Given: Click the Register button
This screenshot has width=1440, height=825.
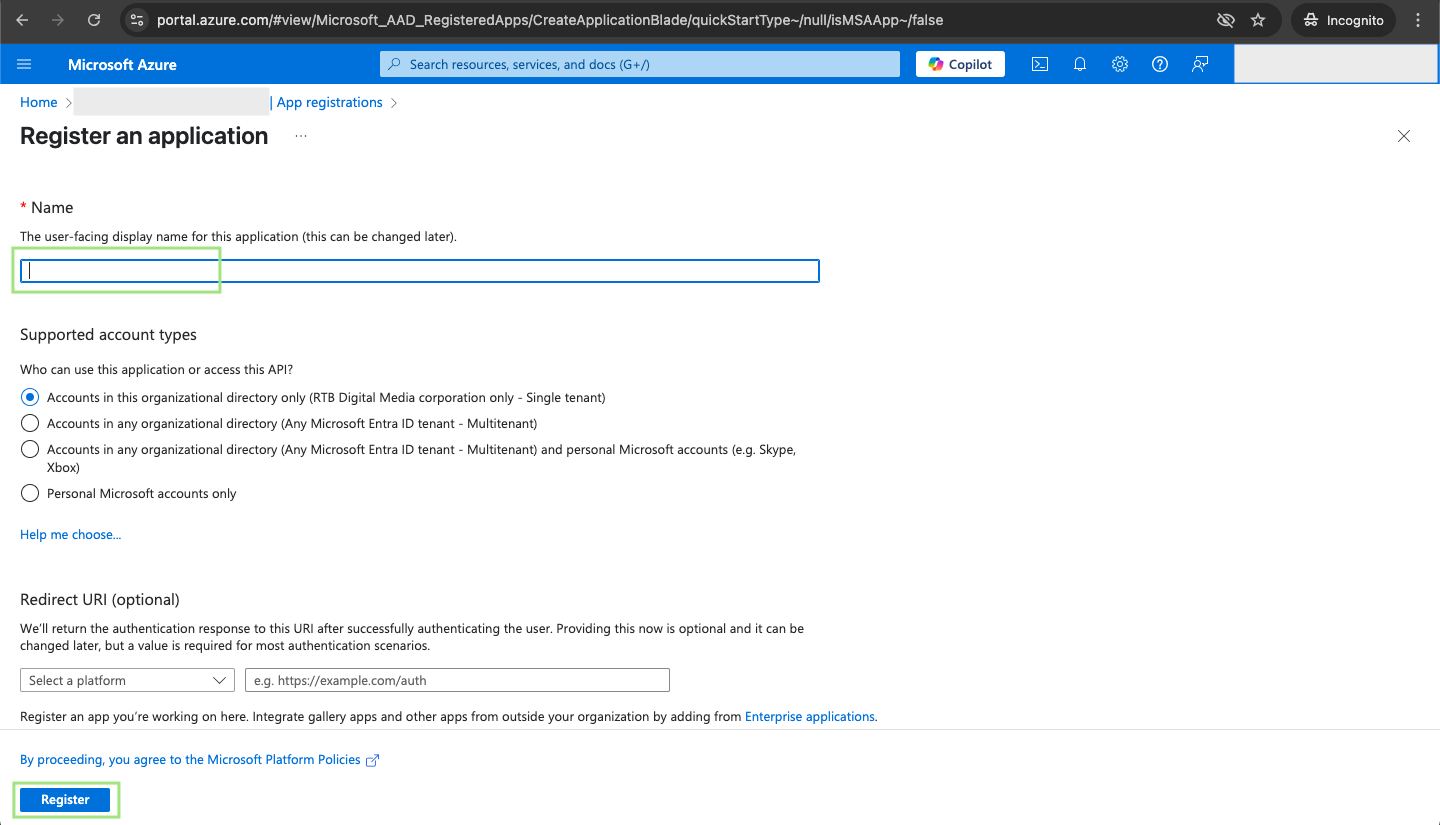Looking at the screenshot, I should 65,800.
